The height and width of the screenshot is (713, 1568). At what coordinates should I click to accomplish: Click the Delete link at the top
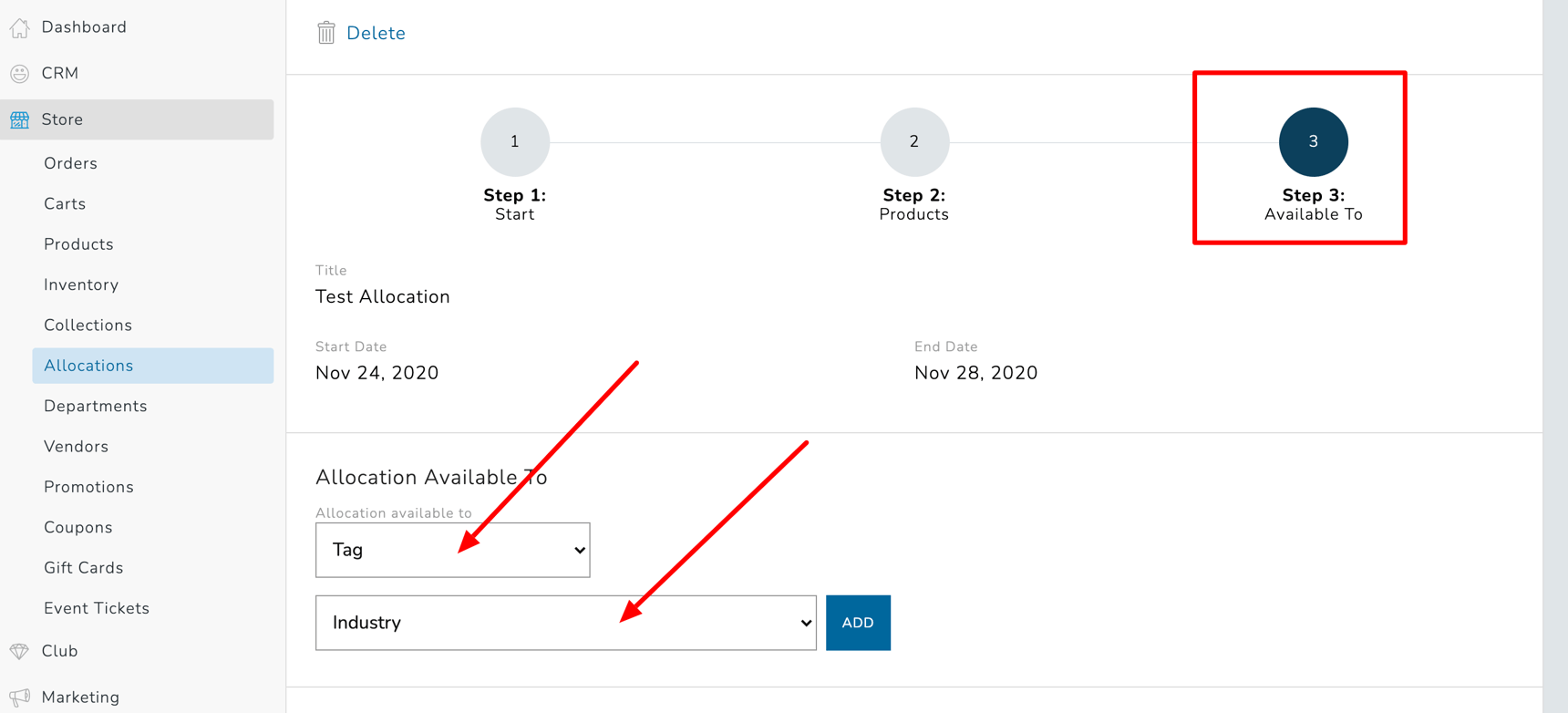(375, 32)
